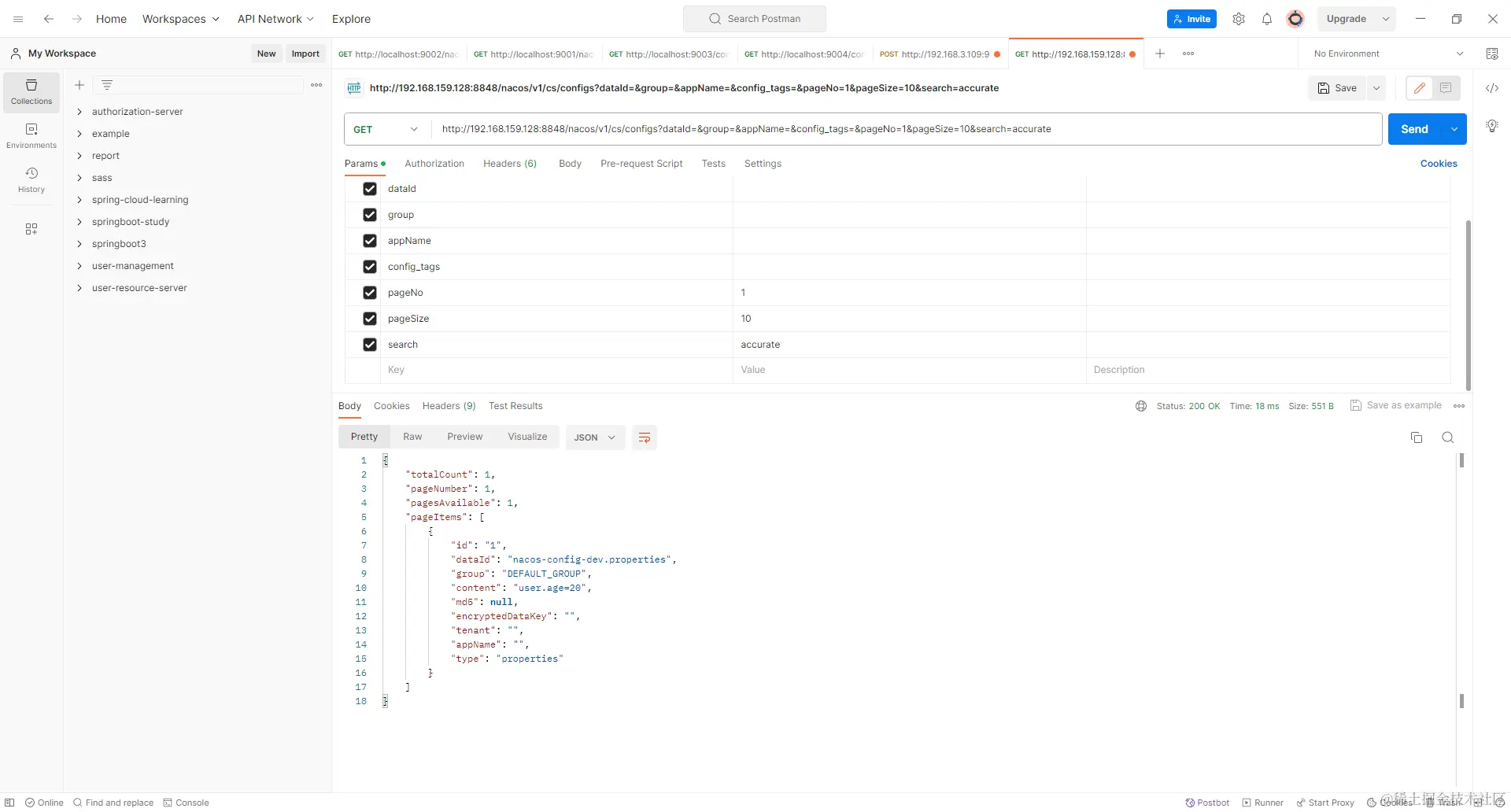Expand the spring-cloud-learning collection
Screen dimensions: 1511x812
[x=79, y=200]
